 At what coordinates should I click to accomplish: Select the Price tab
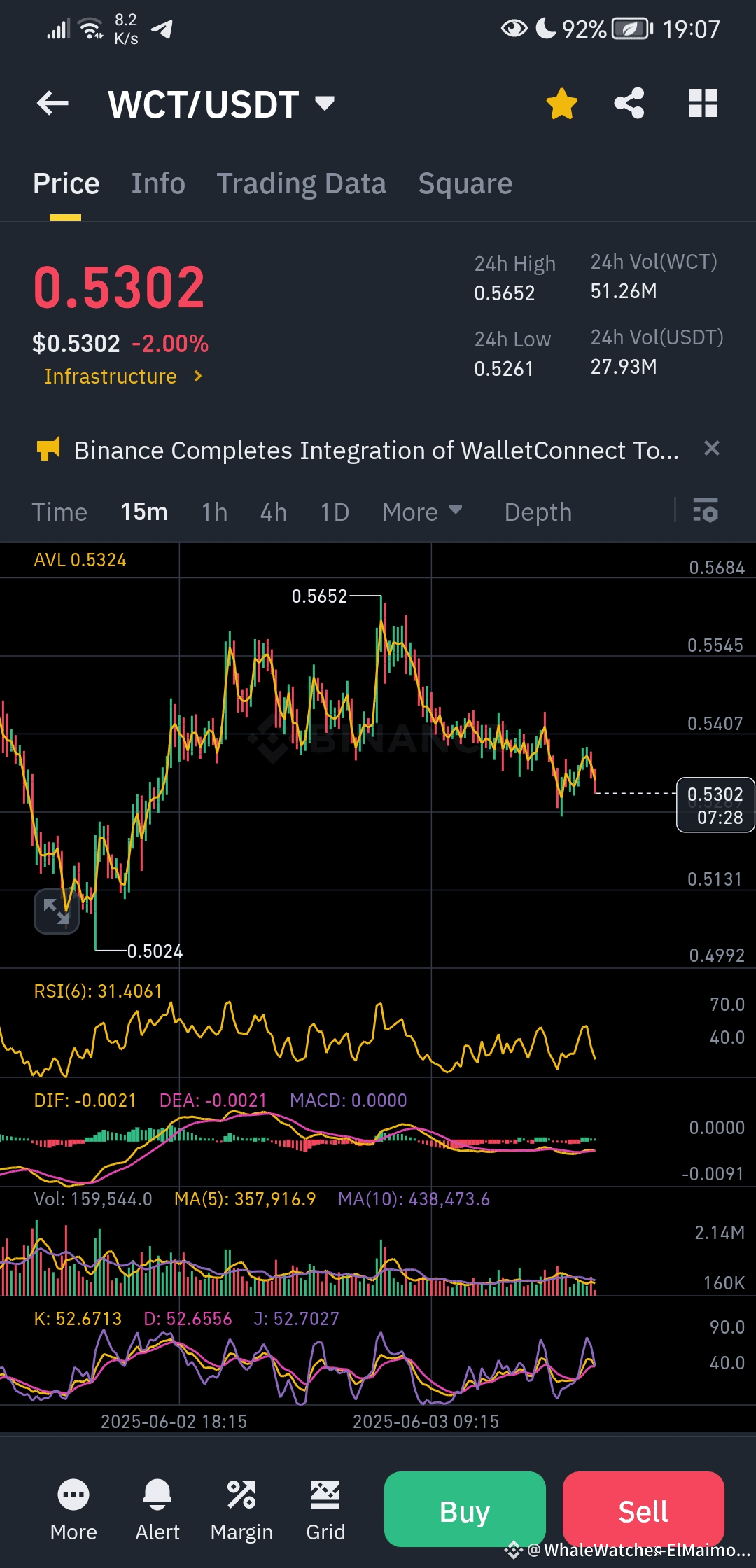pos(66,183)
